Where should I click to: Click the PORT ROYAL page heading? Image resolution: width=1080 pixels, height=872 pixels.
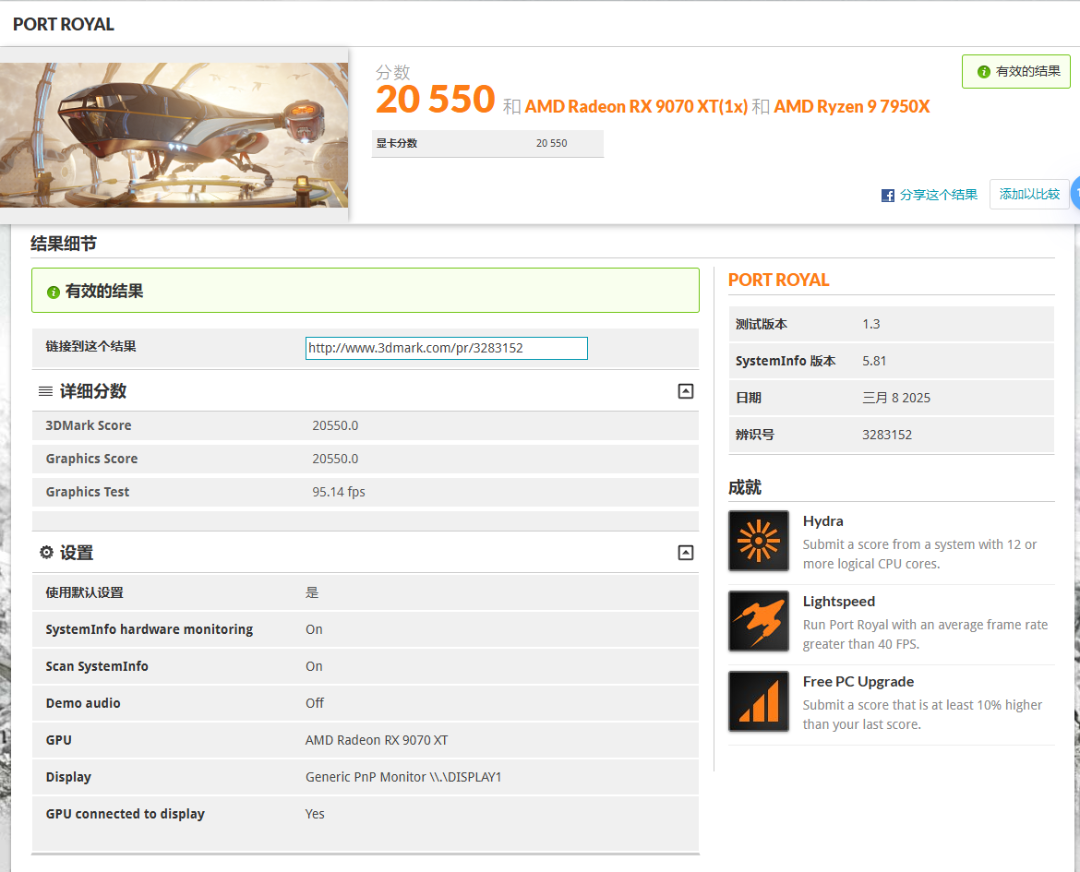[x=63, y=24]
